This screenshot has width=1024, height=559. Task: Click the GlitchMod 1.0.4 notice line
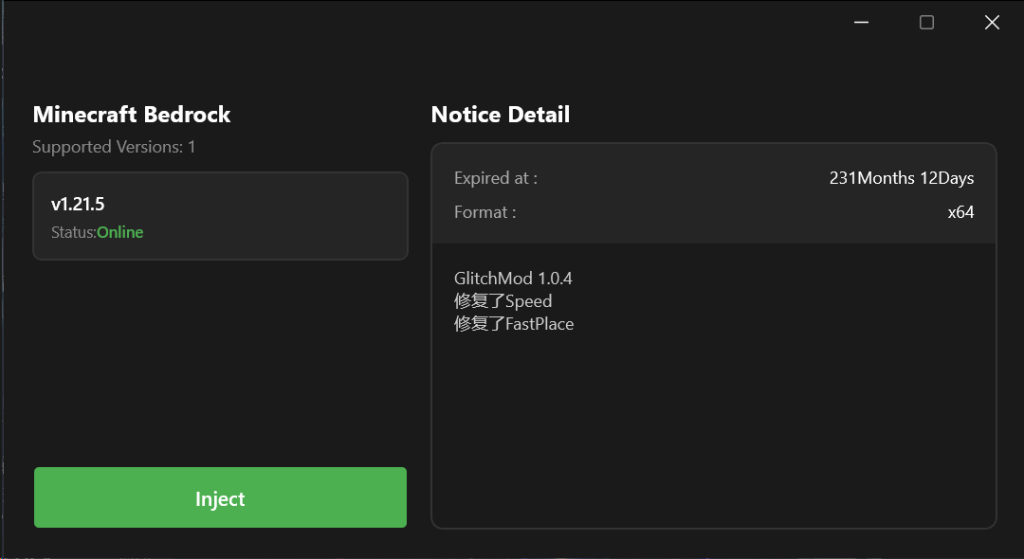pyautogui.click(x=513, y=278)
